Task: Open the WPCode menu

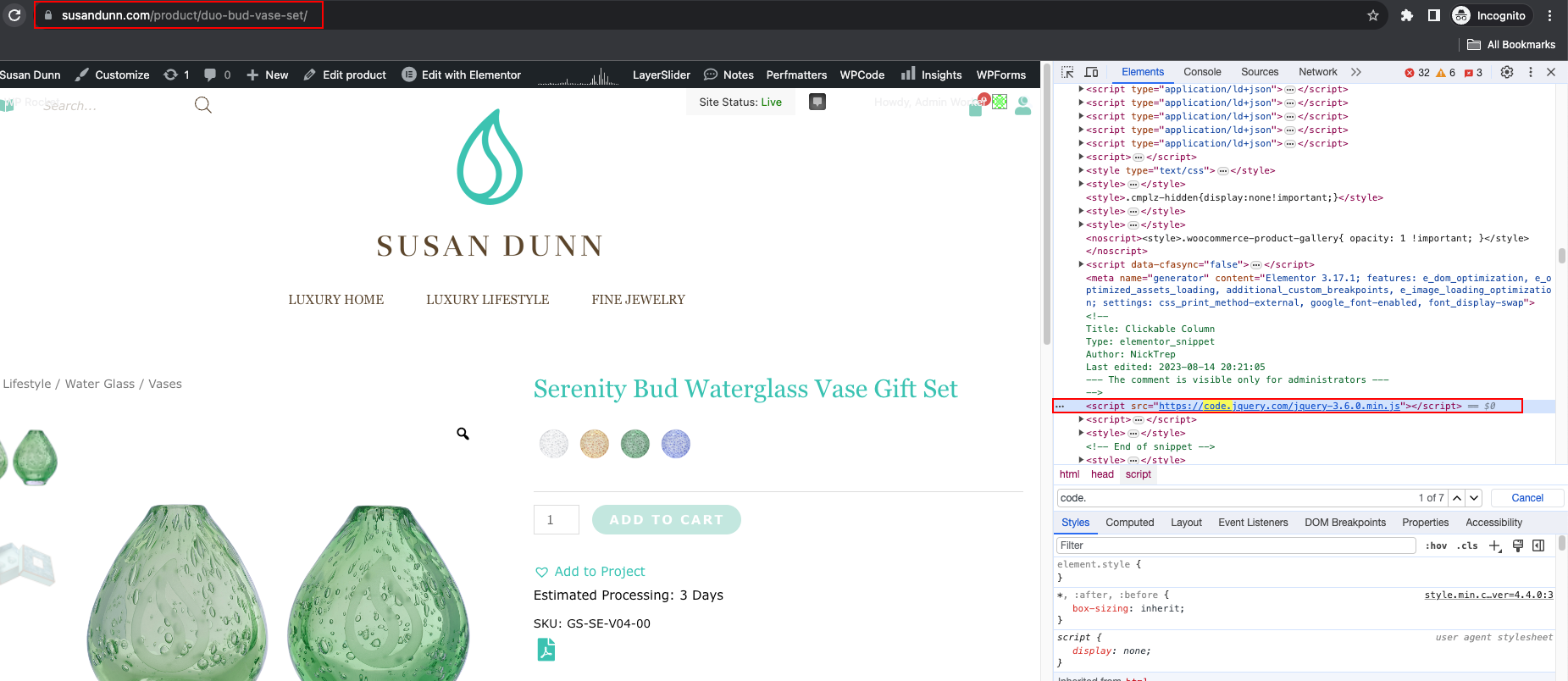Action: click(862, 75)
